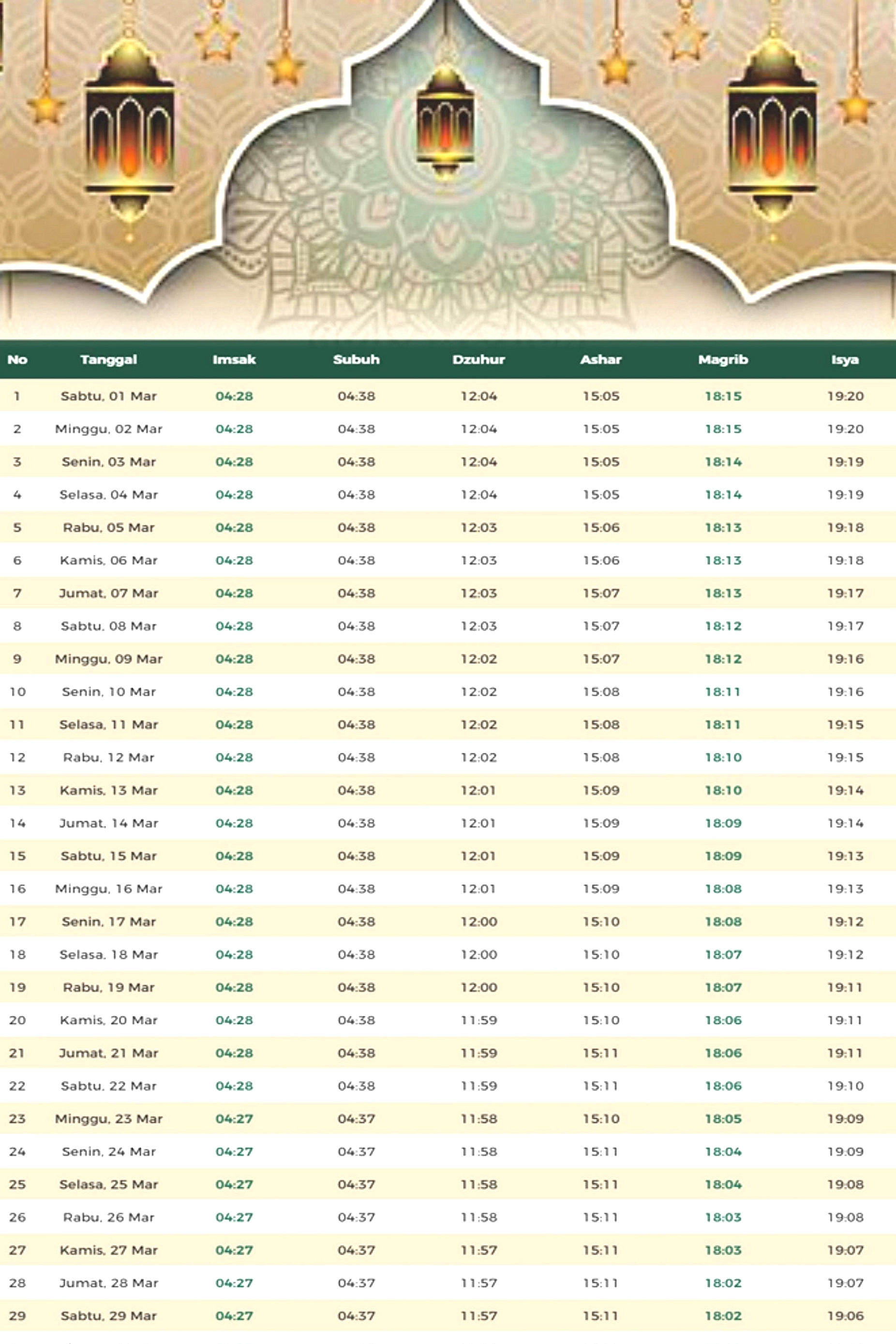Image resolution: width=896 pixels, height=1344 pixels.
Task: Click the "No" column header
Action: 17,359
